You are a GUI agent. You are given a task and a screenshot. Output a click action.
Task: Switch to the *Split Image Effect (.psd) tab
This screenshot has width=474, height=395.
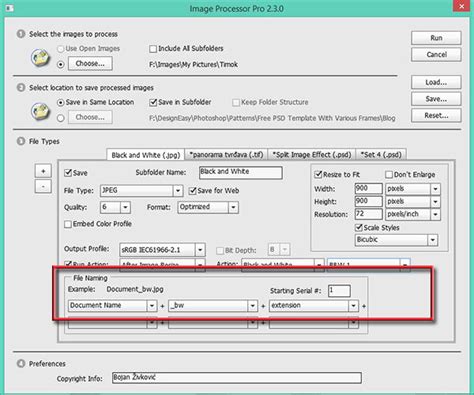pos(312,155)
